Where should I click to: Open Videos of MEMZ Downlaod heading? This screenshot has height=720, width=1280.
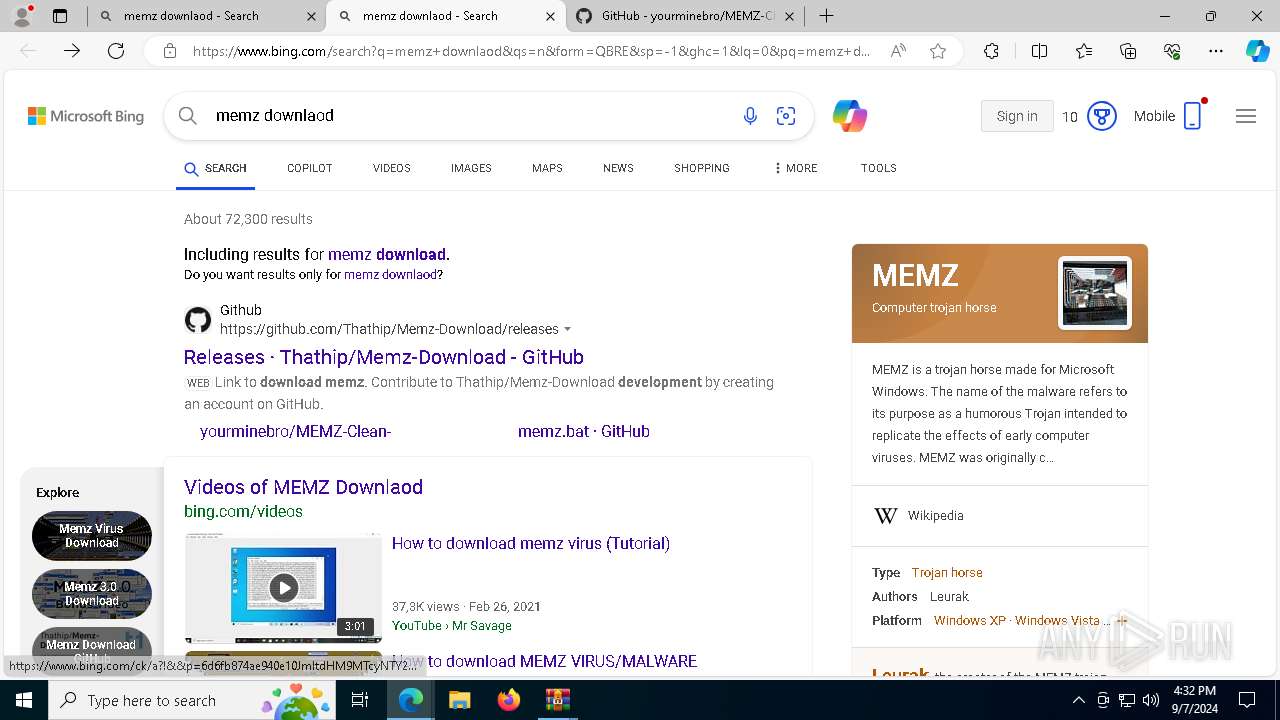pos(303,487)
